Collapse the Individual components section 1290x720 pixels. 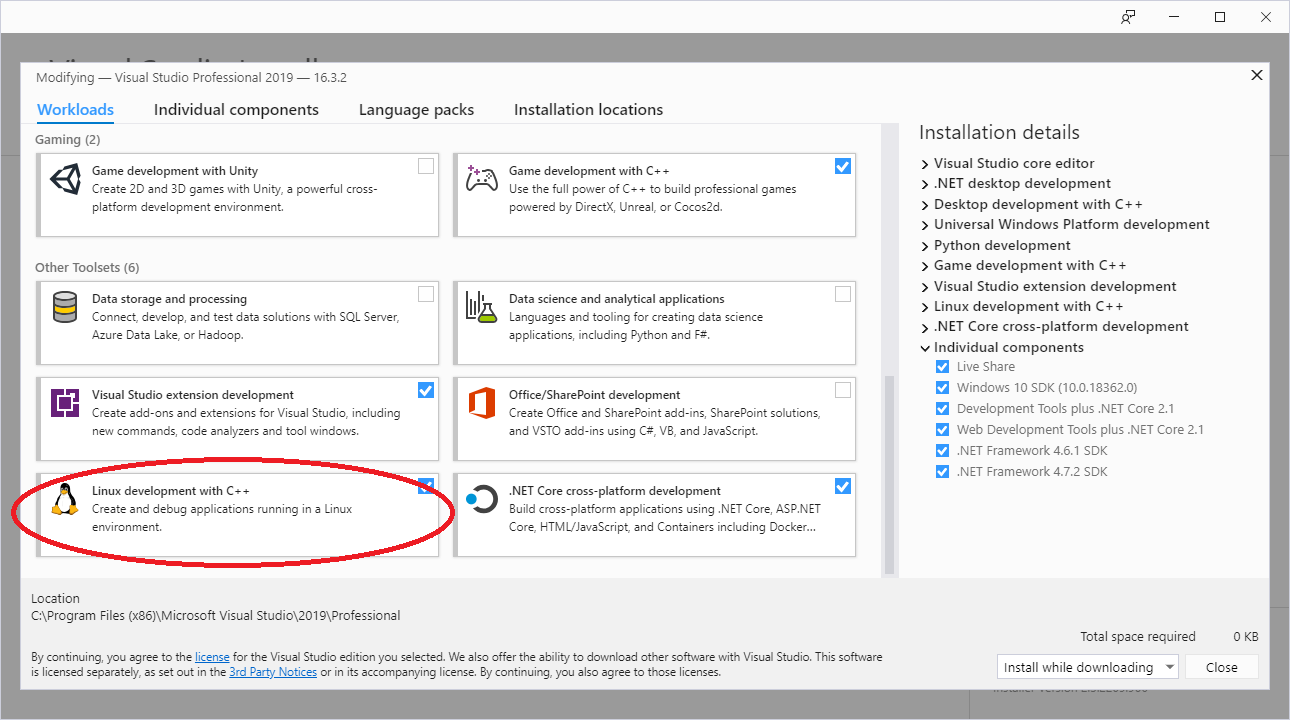923,347
